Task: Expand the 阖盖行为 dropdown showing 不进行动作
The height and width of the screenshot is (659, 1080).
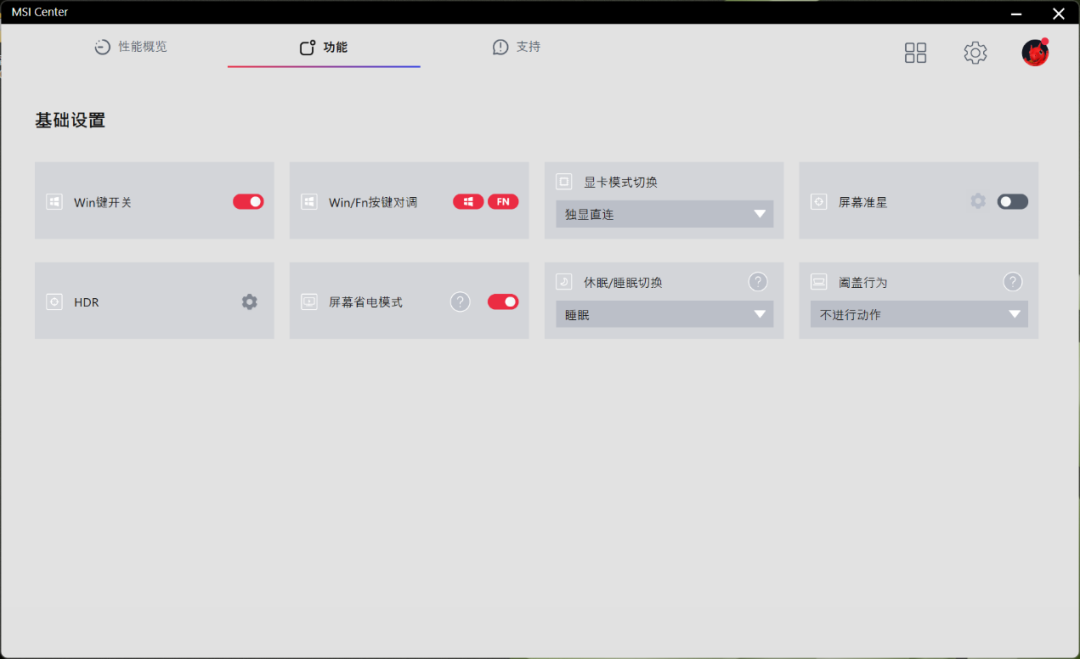Action: tap(919, 315)
